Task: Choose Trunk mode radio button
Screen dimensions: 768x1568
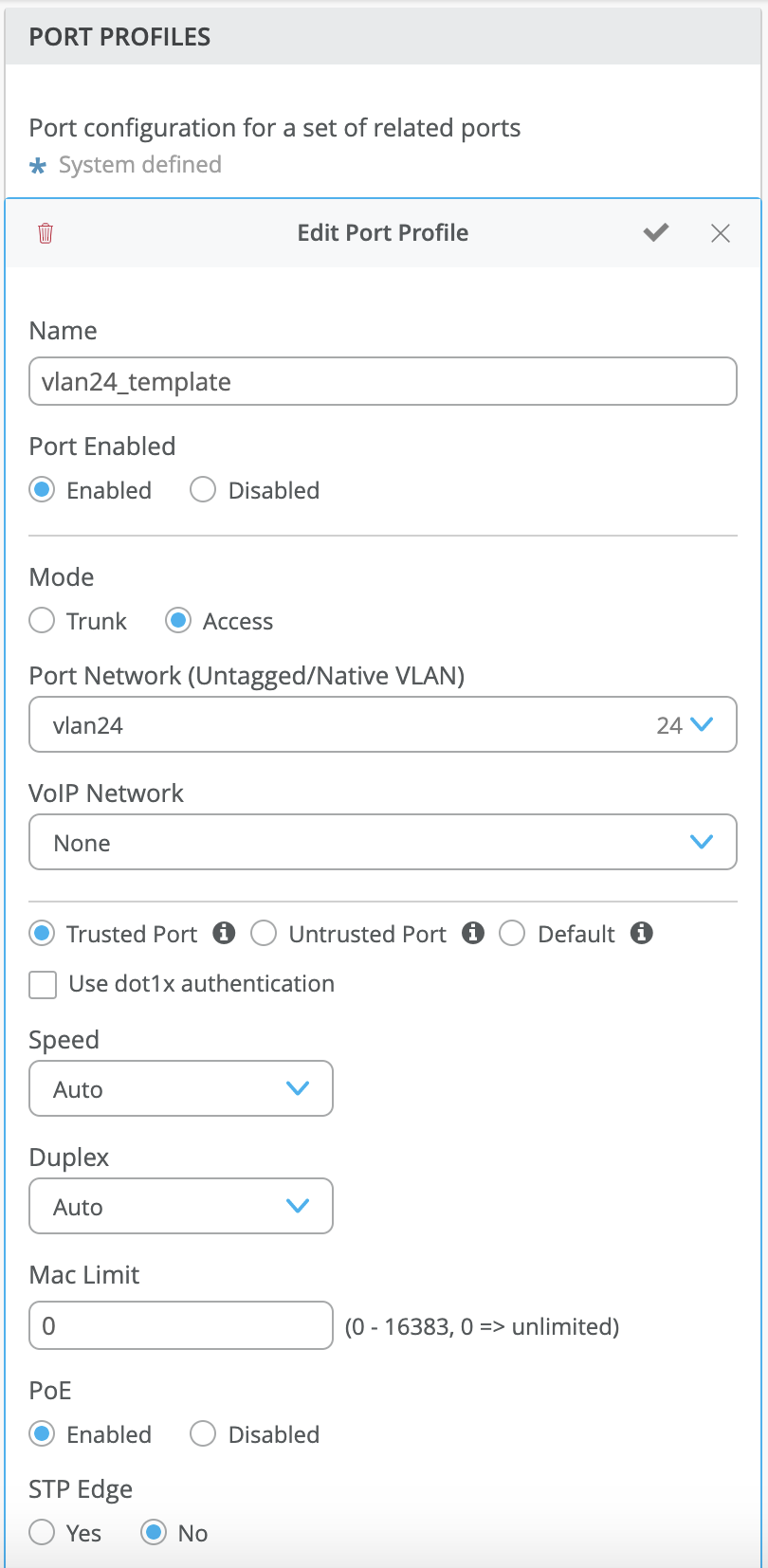Action: [x=42, y=621]
